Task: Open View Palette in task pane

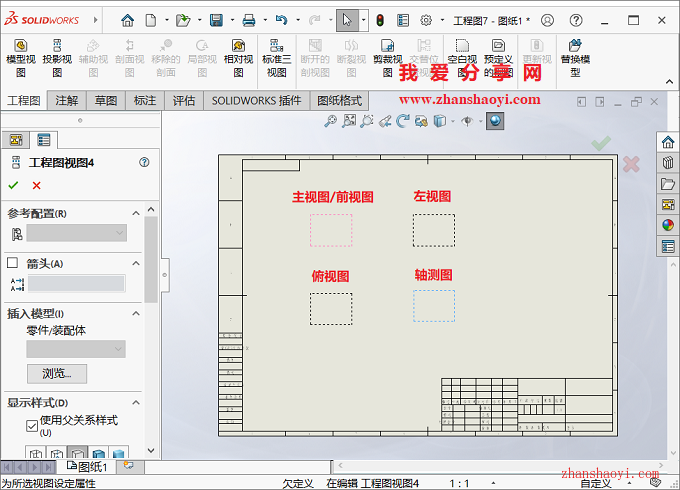Action: pyautogui.click(x=668, y=204)
